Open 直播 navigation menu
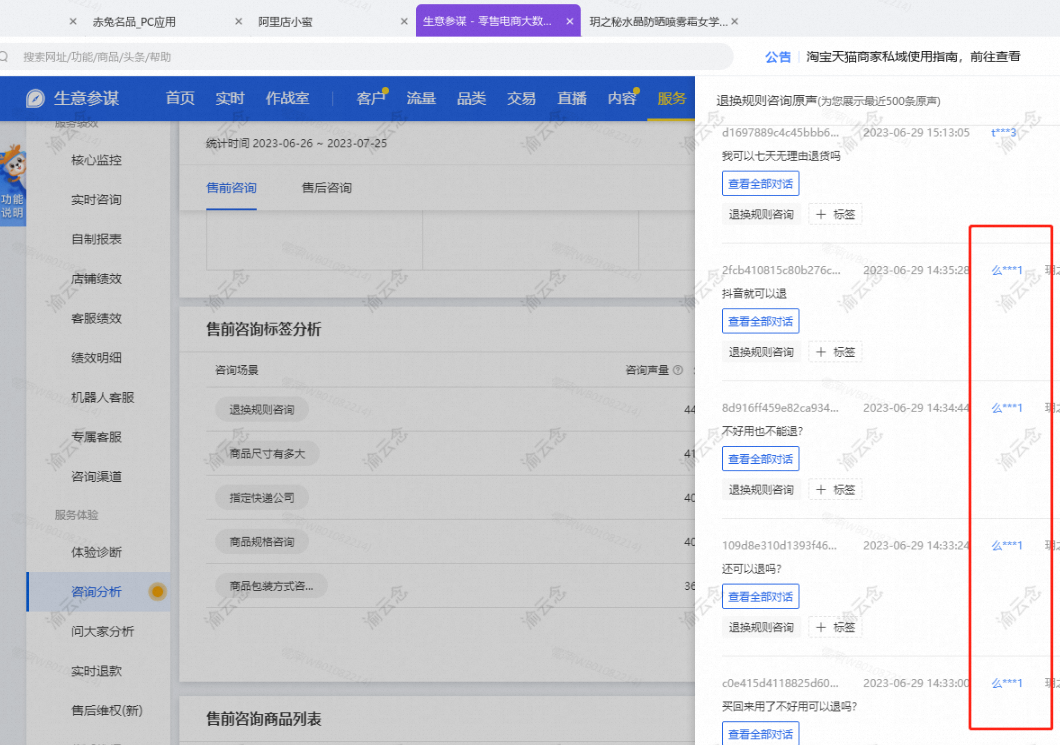The image size is (1060, 745). point(571,99)
